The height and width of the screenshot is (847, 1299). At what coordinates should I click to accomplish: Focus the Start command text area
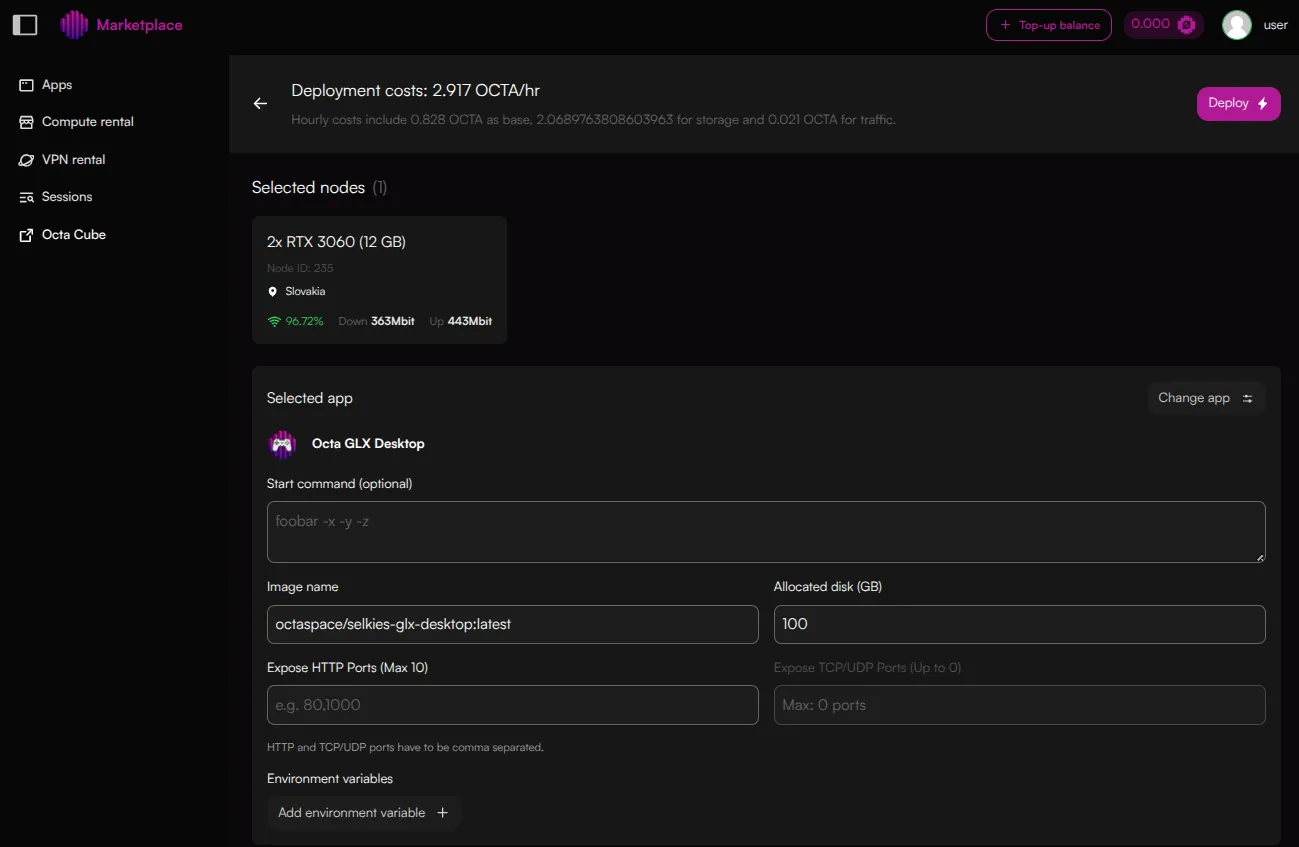[x=766, y=532]
